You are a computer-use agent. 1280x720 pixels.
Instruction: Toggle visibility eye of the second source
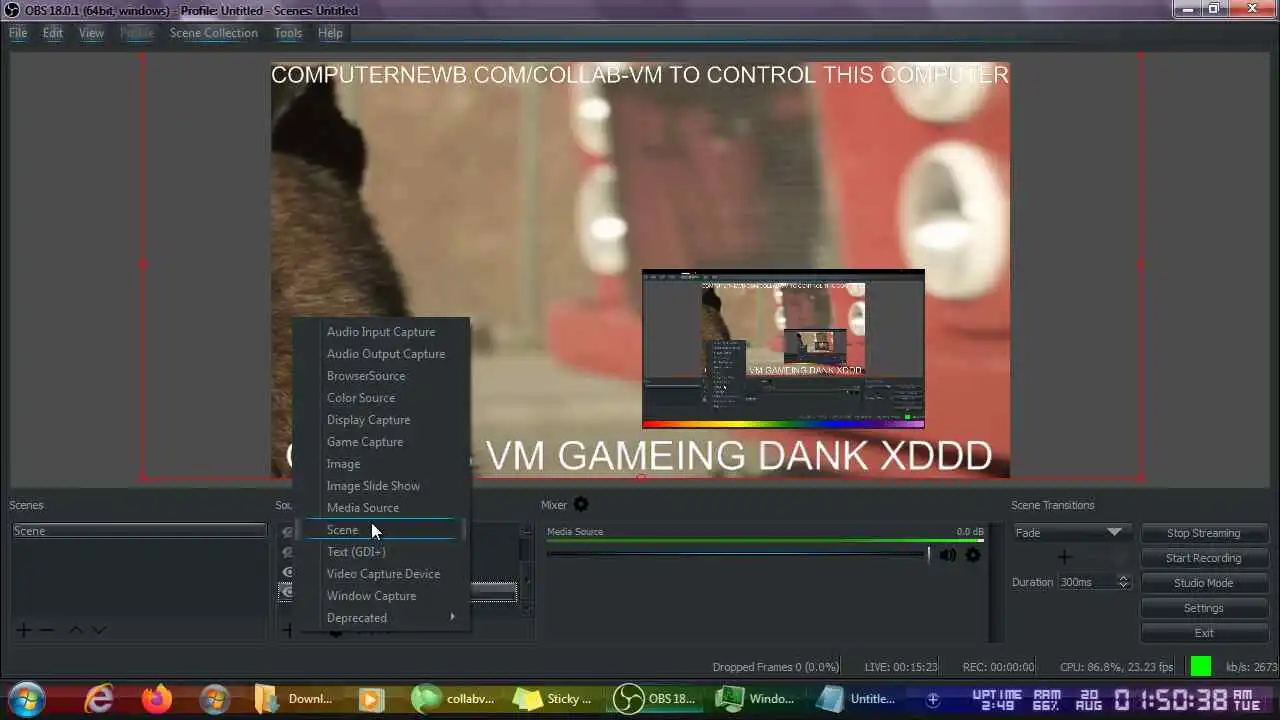pos(287,552)
